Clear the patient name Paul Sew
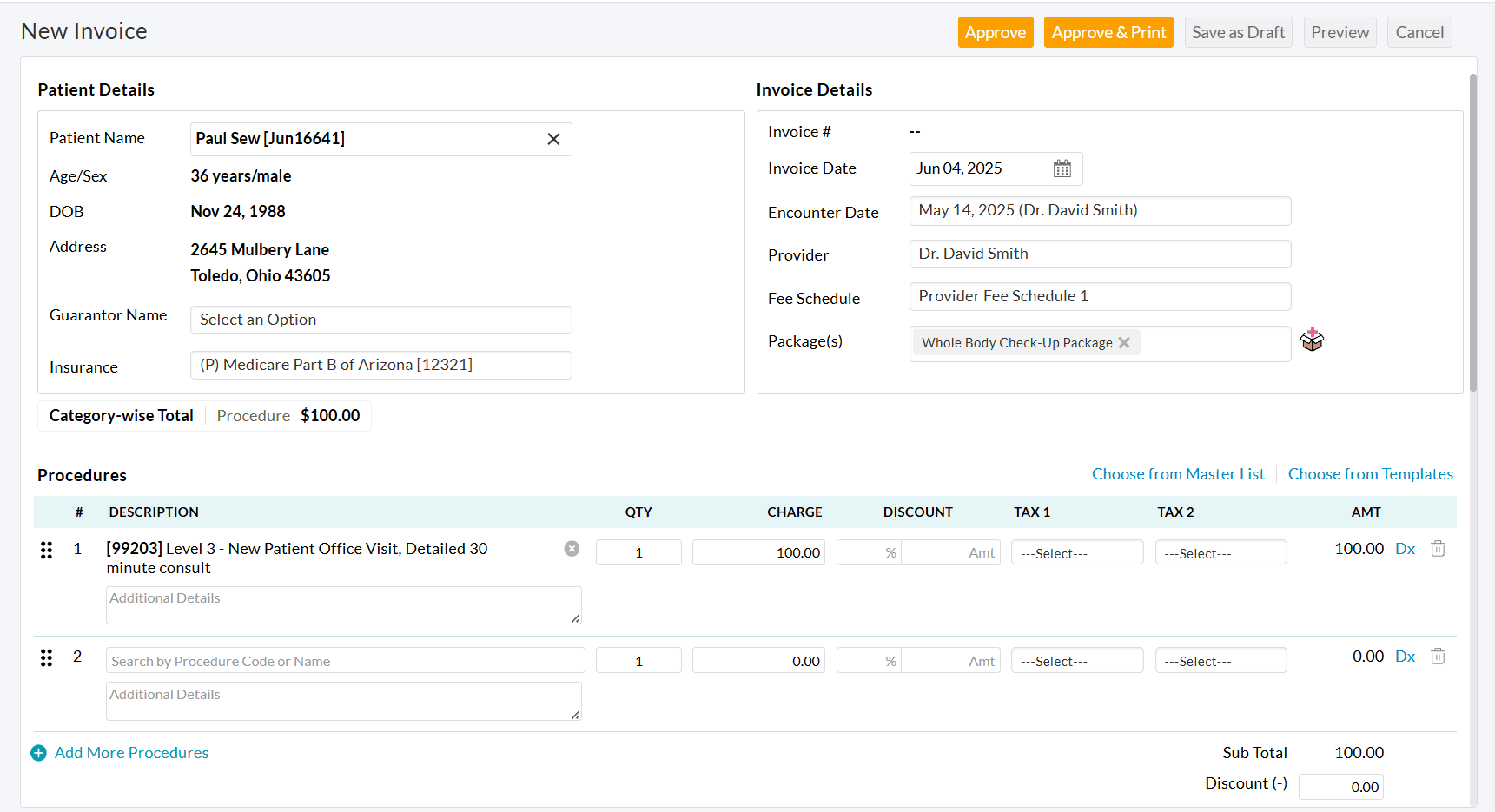 (553, 139)
